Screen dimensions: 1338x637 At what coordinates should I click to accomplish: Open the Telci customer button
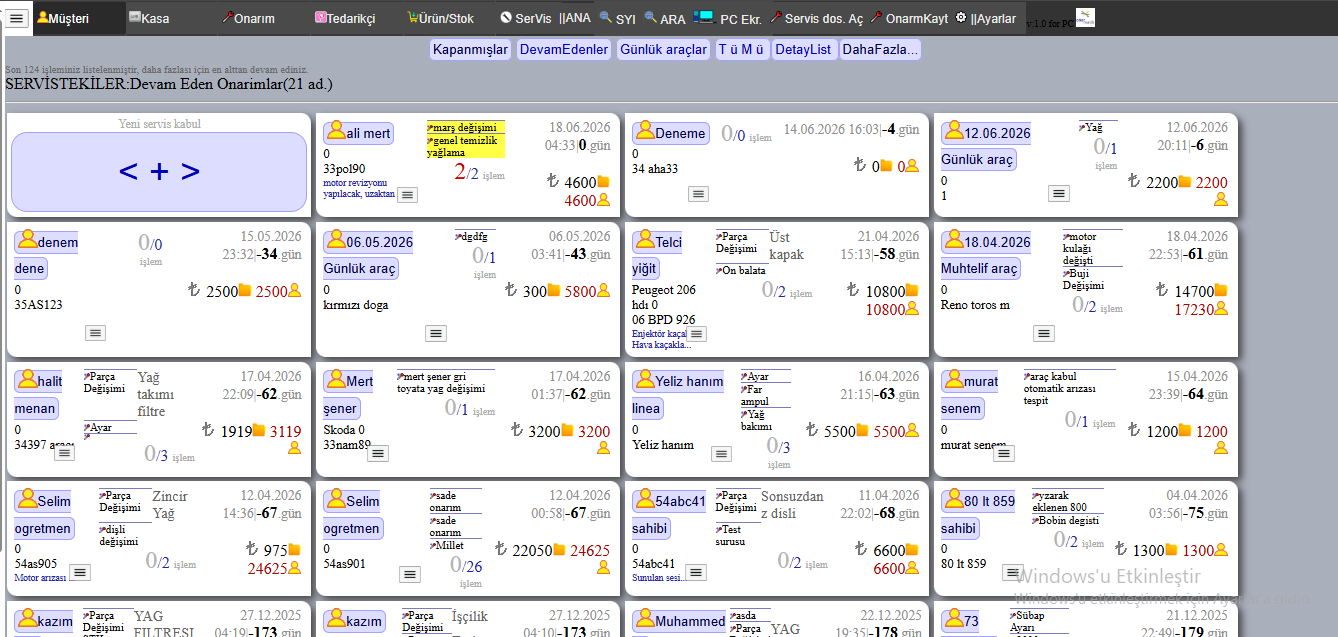(658, 242)
